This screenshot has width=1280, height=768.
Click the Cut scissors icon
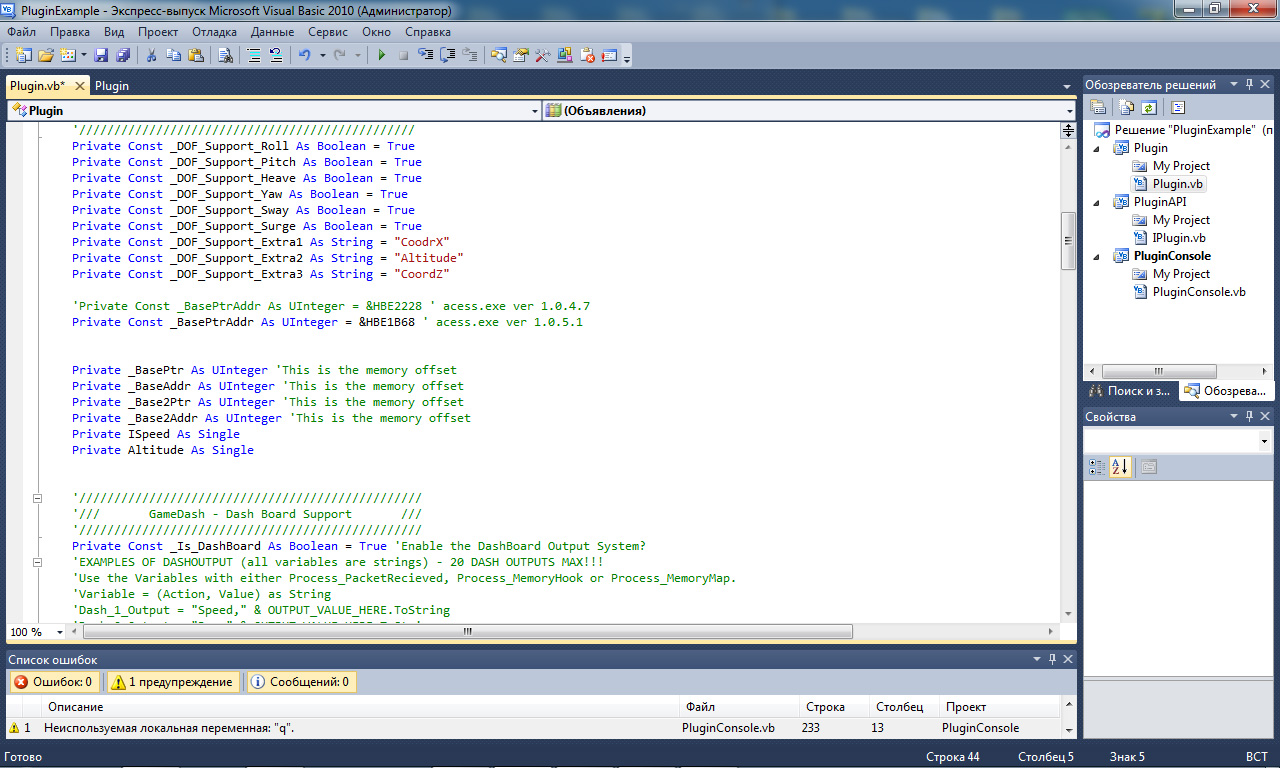pyautogui.click(x=151, y=56)
